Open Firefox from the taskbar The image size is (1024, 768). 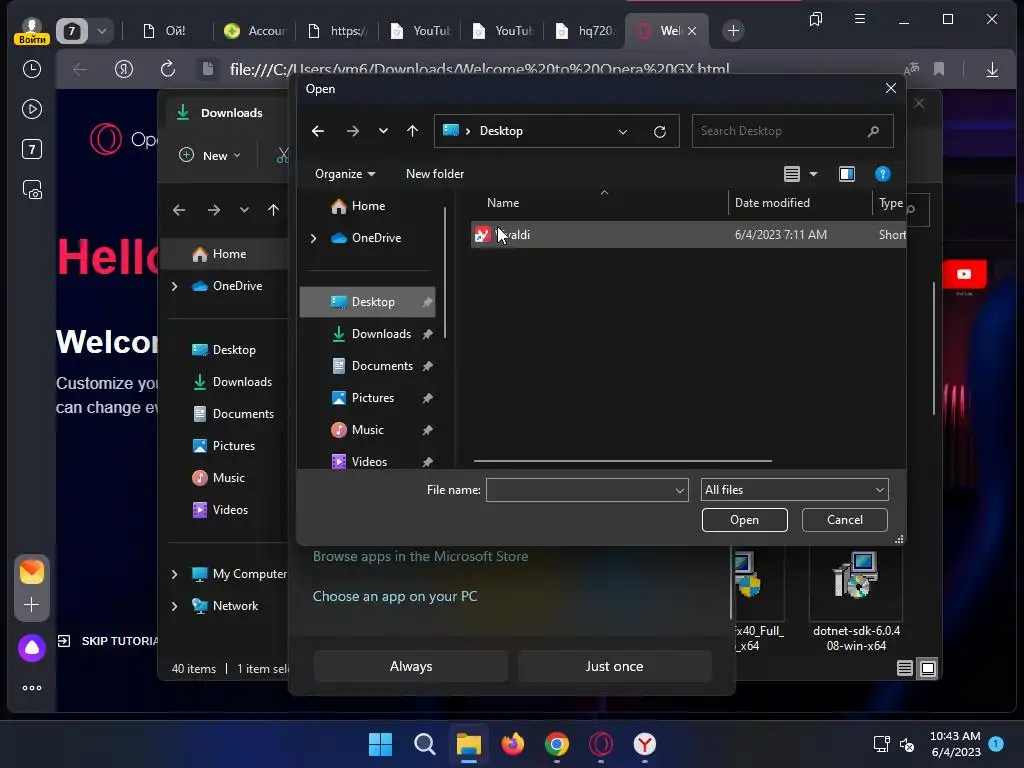513,744
